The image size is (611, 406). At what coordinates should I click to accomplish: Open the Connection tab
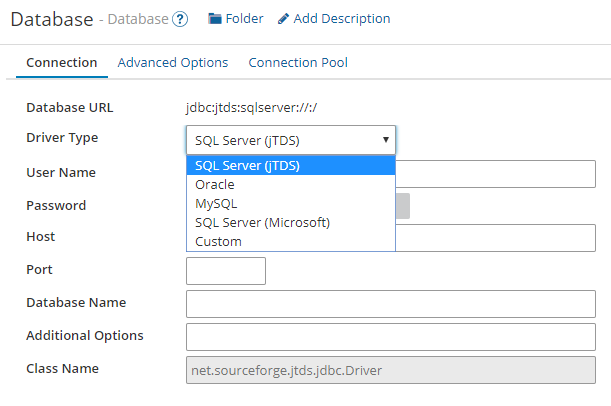tap(62, 62)
